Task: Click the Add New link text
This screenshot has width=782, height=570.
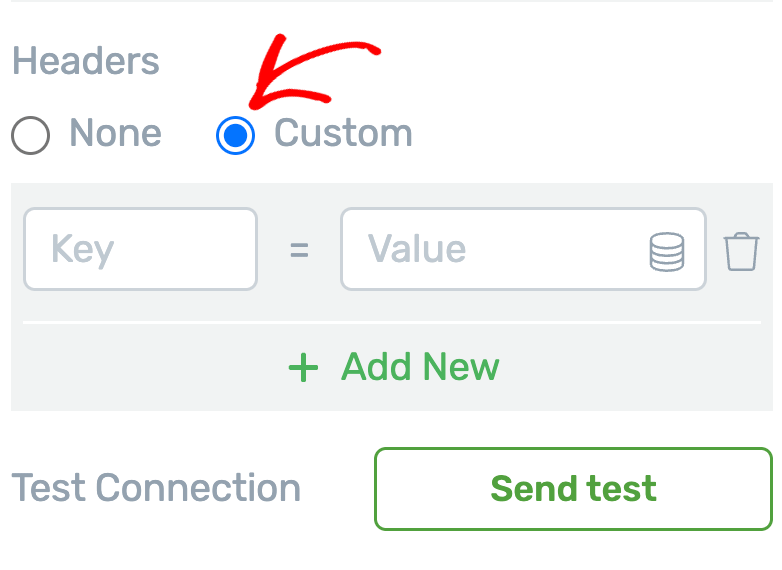Action: click(x=420, y=367)
